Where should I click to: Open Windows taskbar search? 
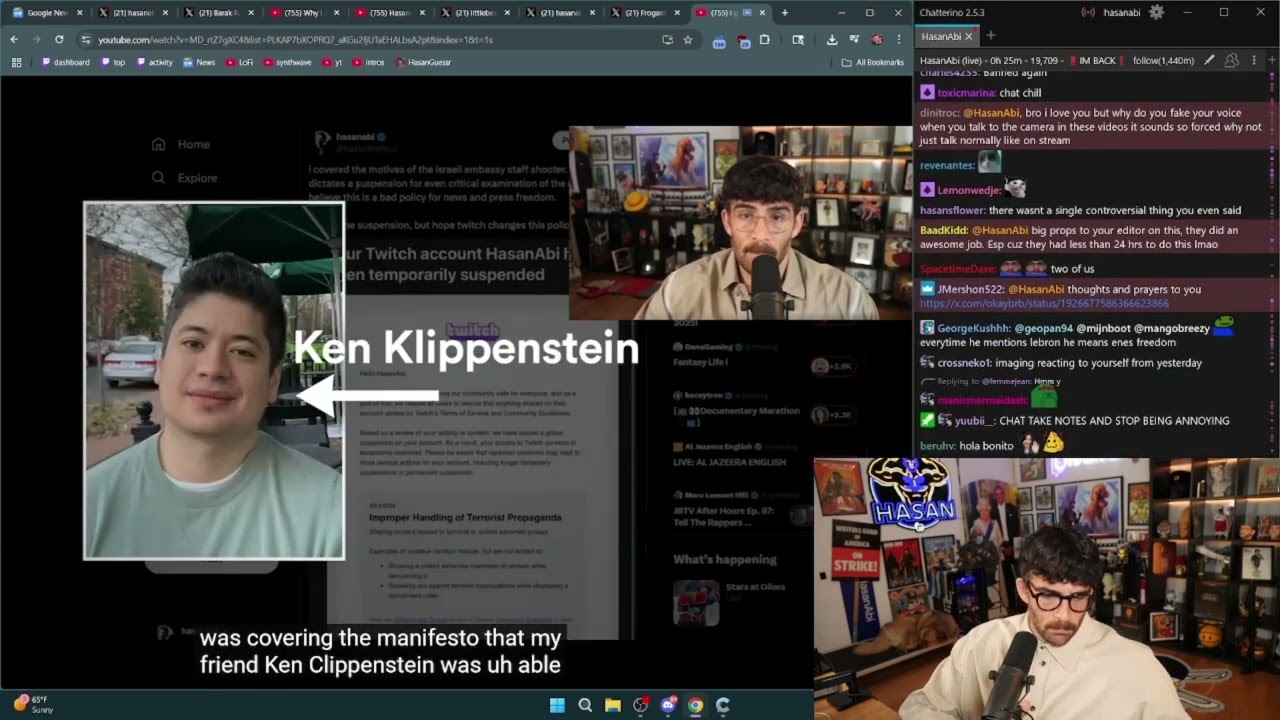click(585, 705)
